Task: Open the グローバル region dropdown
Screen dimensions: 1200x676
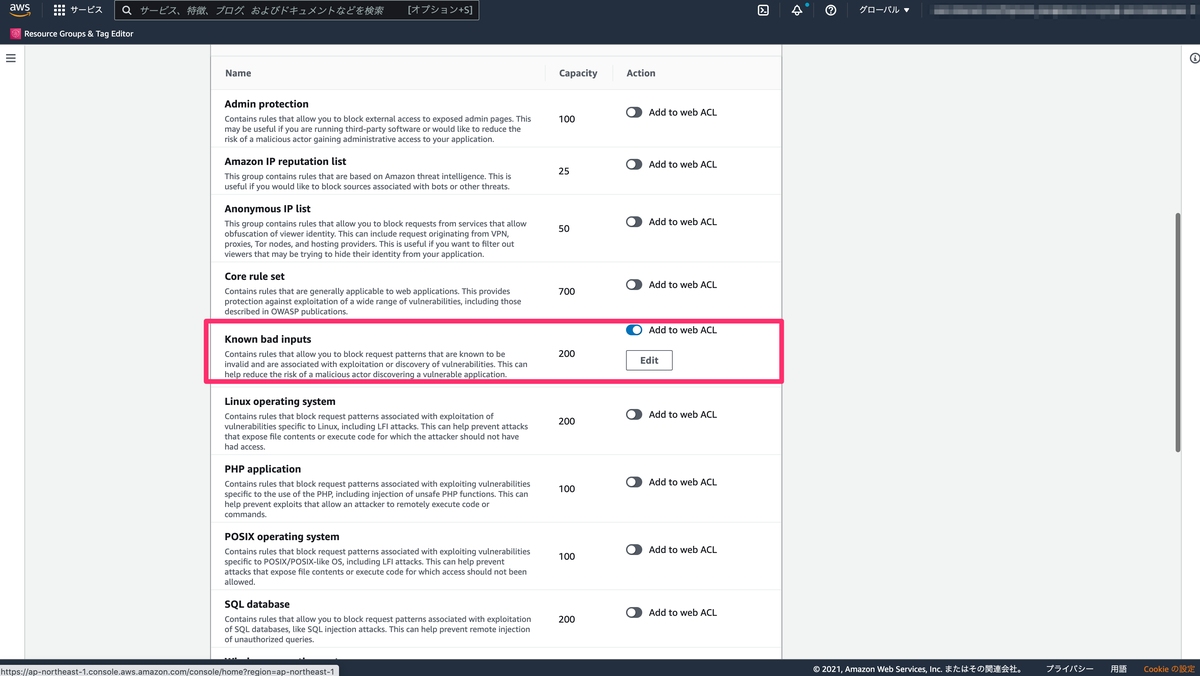Action: (884, 10)
